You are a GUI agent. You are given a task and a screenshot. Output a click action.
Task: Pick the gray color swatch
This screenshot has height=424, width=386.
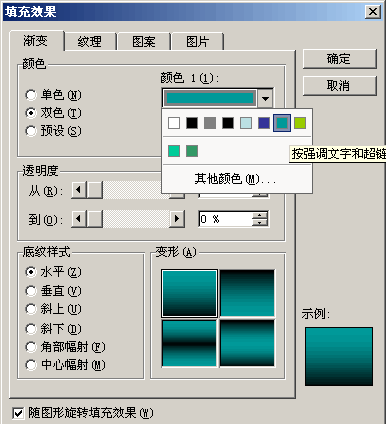[x=210, y=123]
